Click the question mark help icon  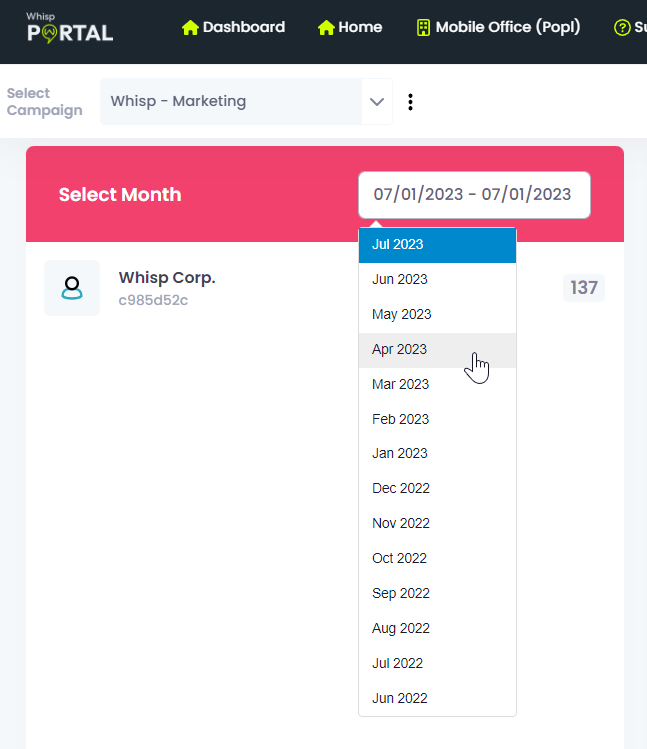[x=622, y=27]
